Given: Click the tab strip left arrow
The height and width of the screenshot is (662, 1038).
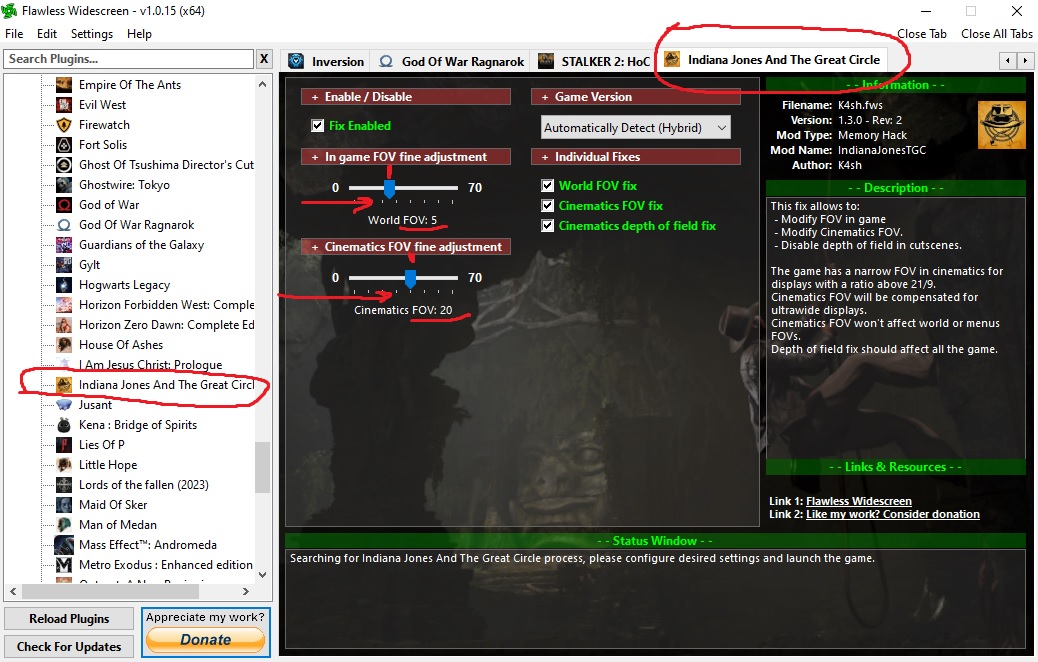Looking at the screenshot, I should coord(1008,61).
